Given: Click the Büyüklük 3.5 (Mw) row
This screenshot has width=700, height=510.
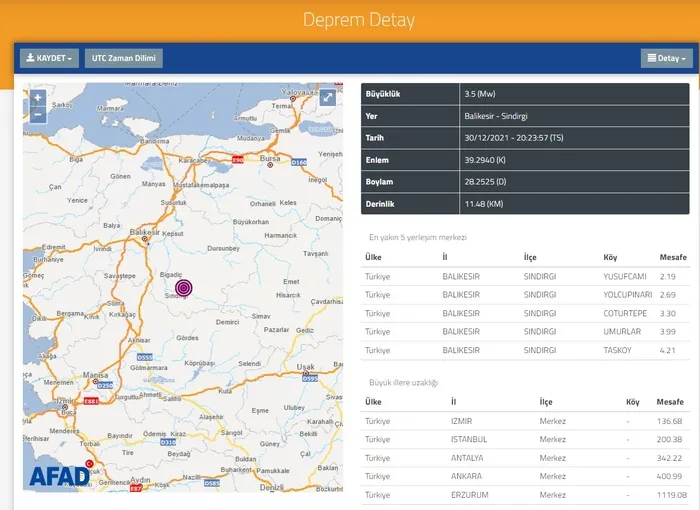Looking at the screenshot, I should pos(524,94).
